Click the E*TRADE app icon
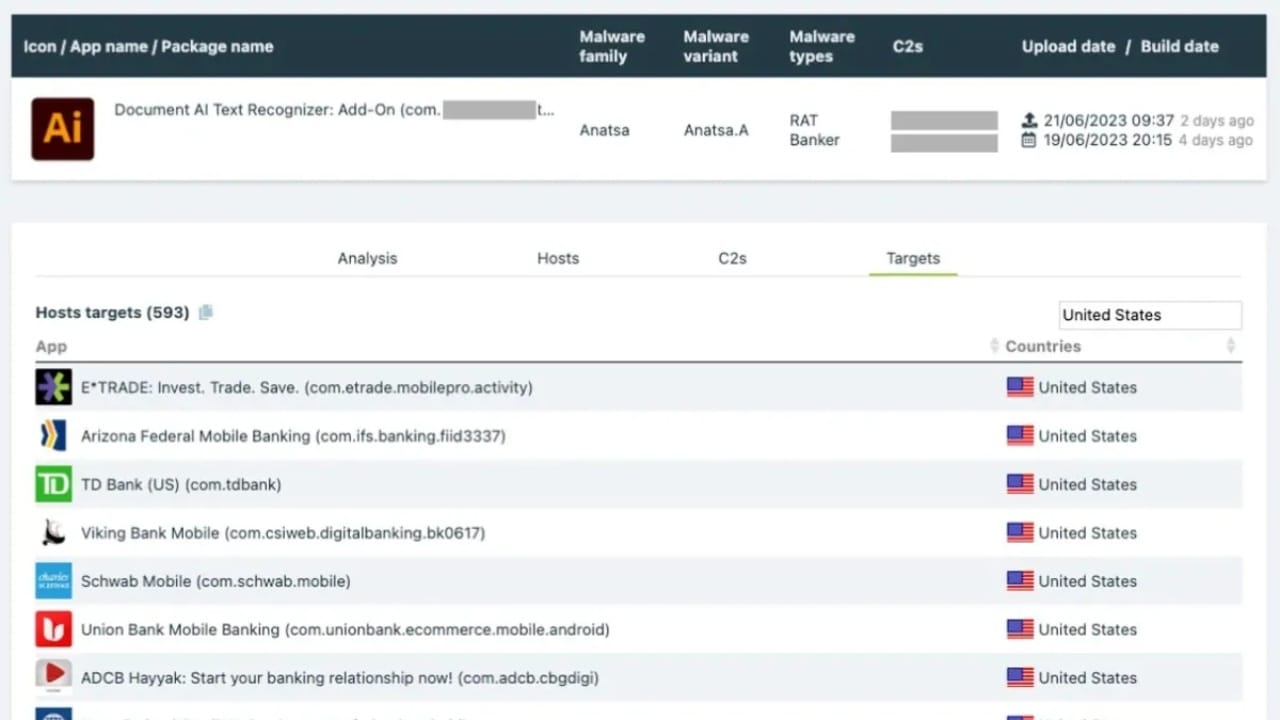The height and width of the screenshot is (720, 1280). coord(53,387)
